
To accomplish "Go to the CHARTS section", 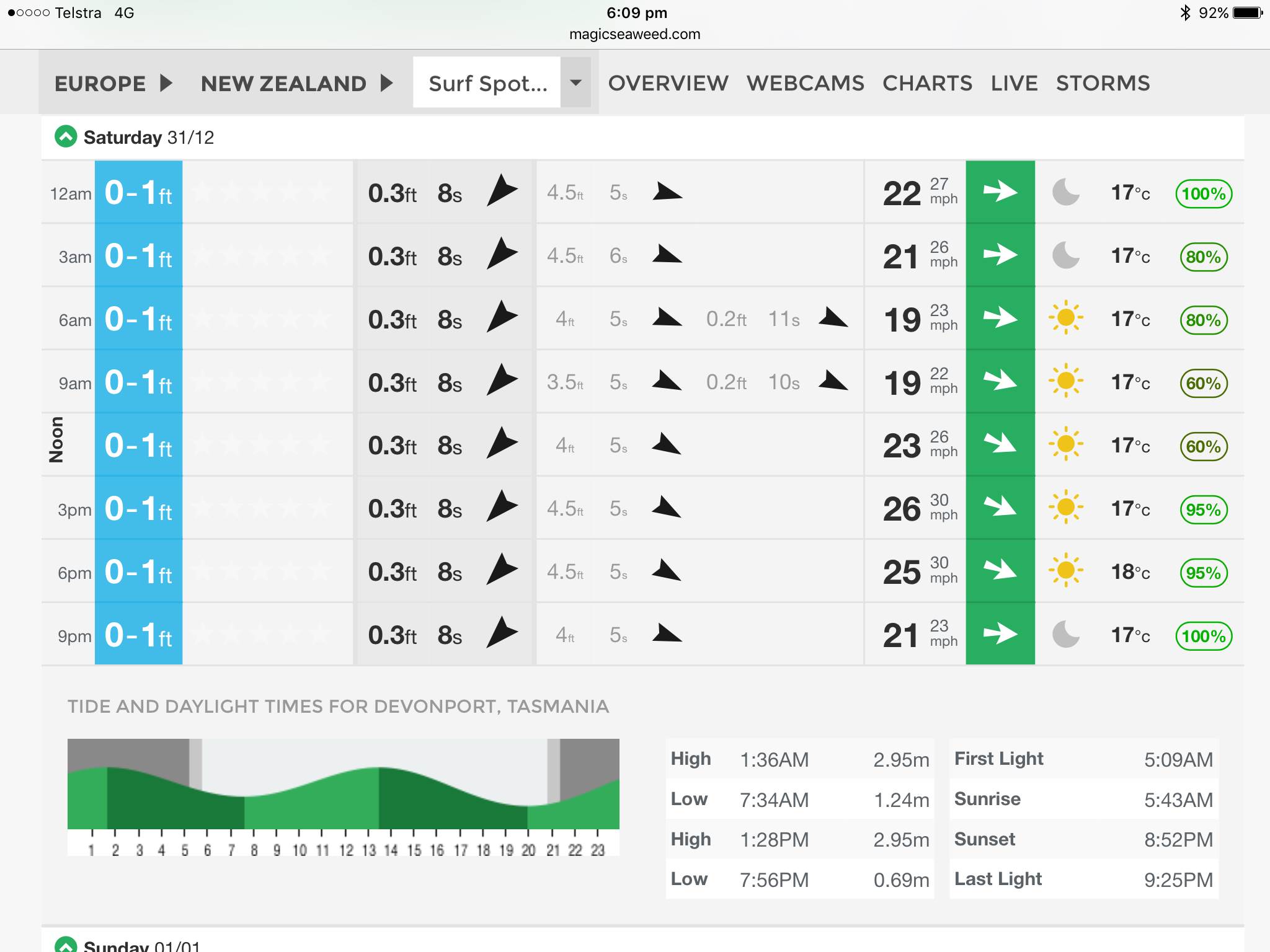I will (927, 83).
